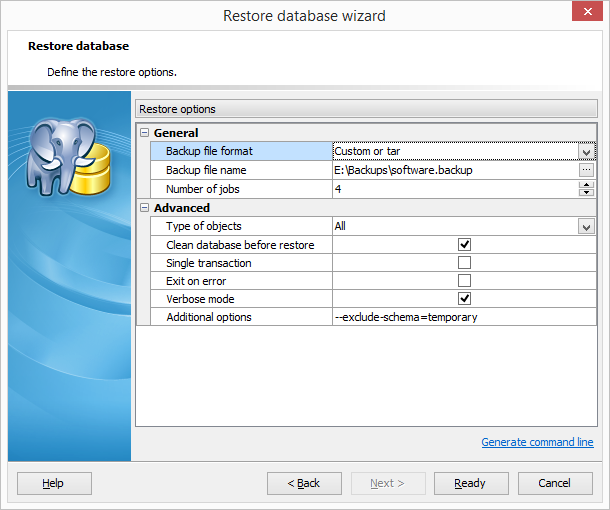Go to previous step with Back button
This screenshot has height=510, width=610.
click(x=304, y=484)
